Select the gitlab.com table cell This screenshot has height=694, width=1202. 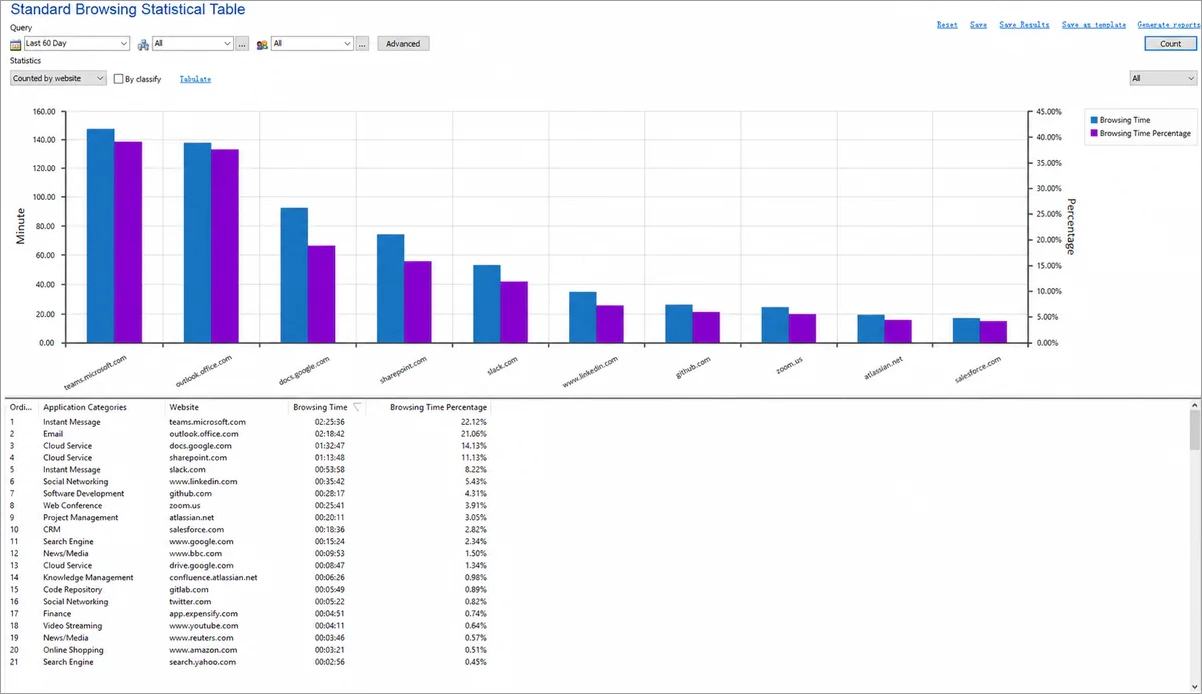tap(189, 590)
